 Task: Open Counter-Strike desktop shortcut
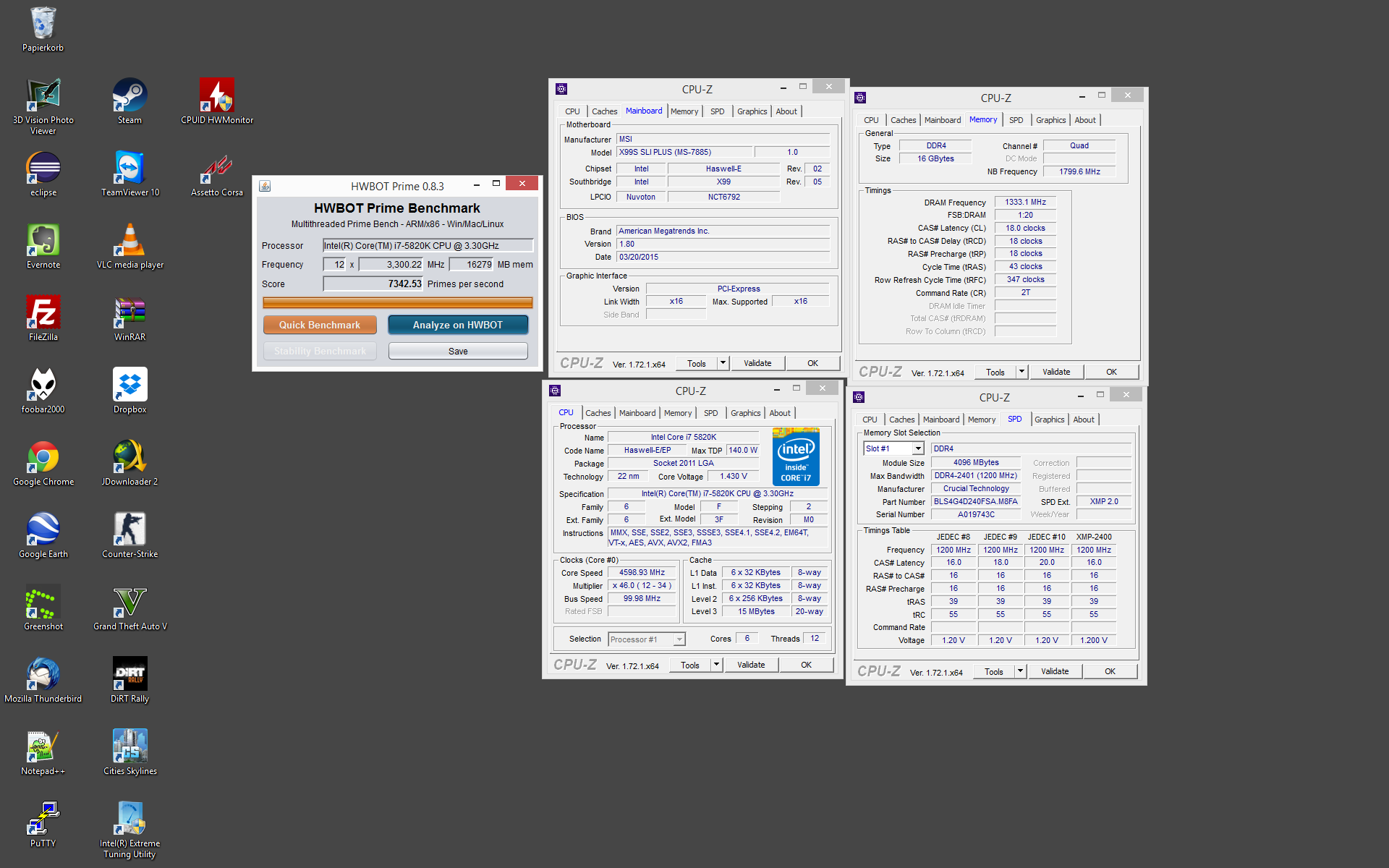pos(129,535)
